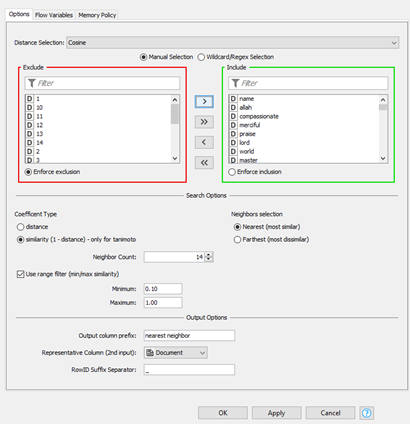Increase Neighbor Count with up arrow
This screenshot has height=424, width=410.
[209, 255]
